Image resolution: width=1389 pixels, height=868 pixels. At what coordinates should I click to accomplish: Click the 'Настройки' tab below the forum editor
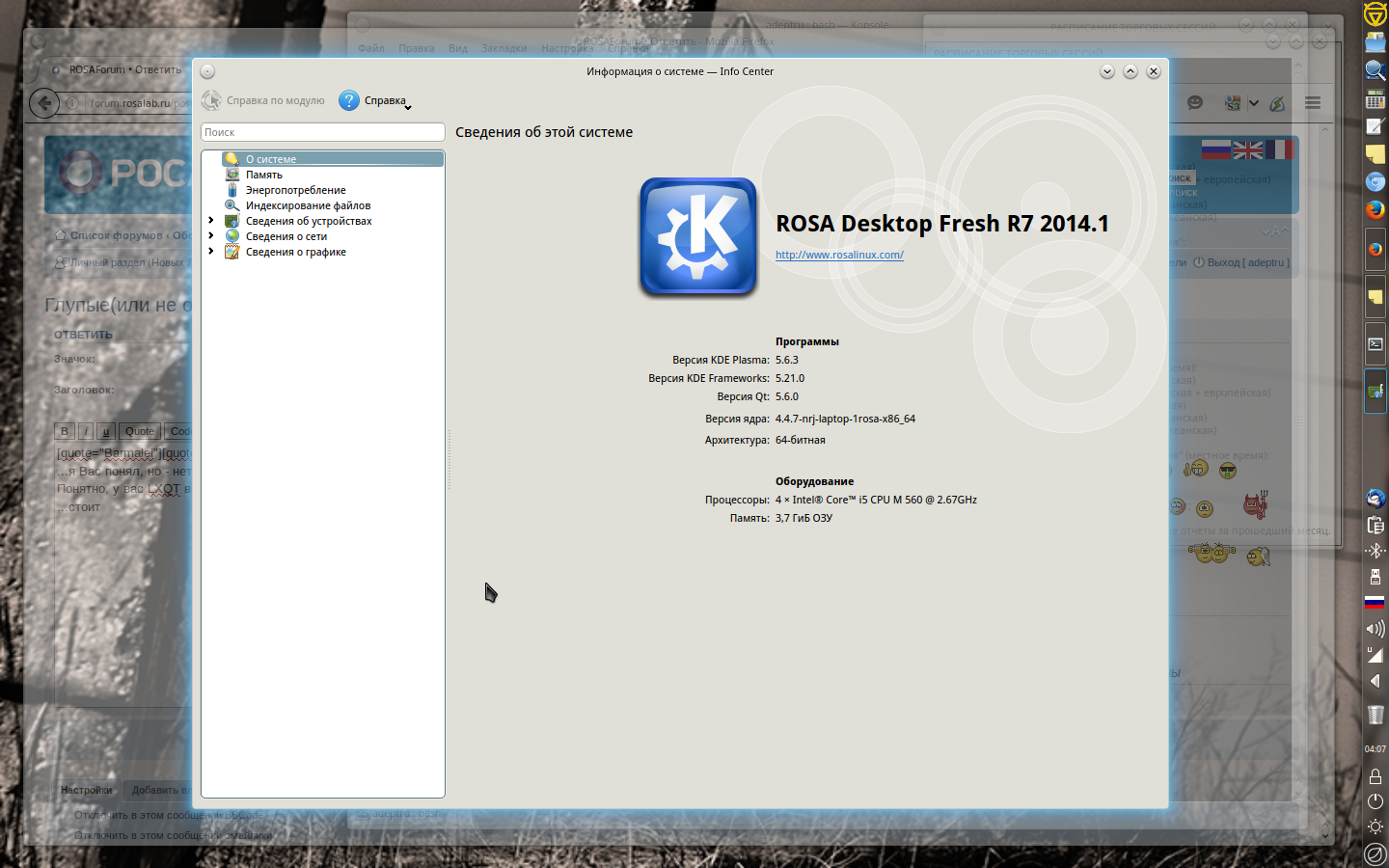86,790
